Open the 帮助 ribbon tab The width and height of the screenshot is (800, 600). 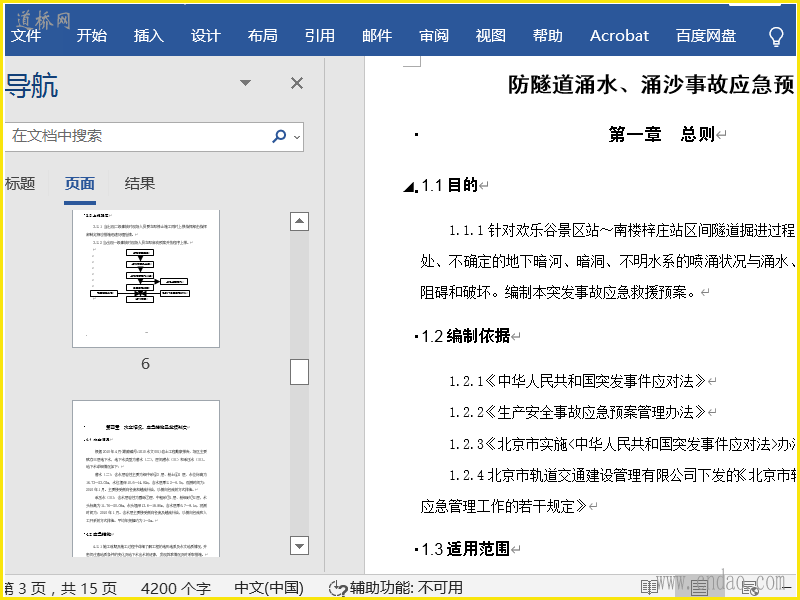pos(547,35)
